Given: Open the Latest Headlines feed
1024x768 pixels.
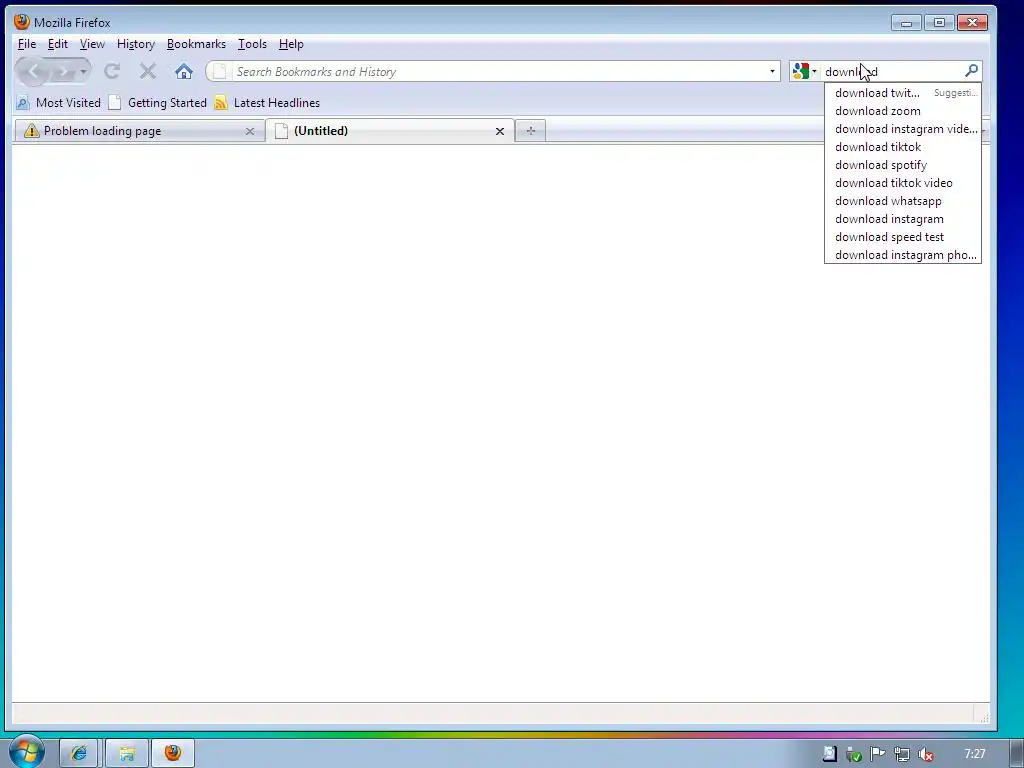Looking at the screenshot, I should point(267,103).
